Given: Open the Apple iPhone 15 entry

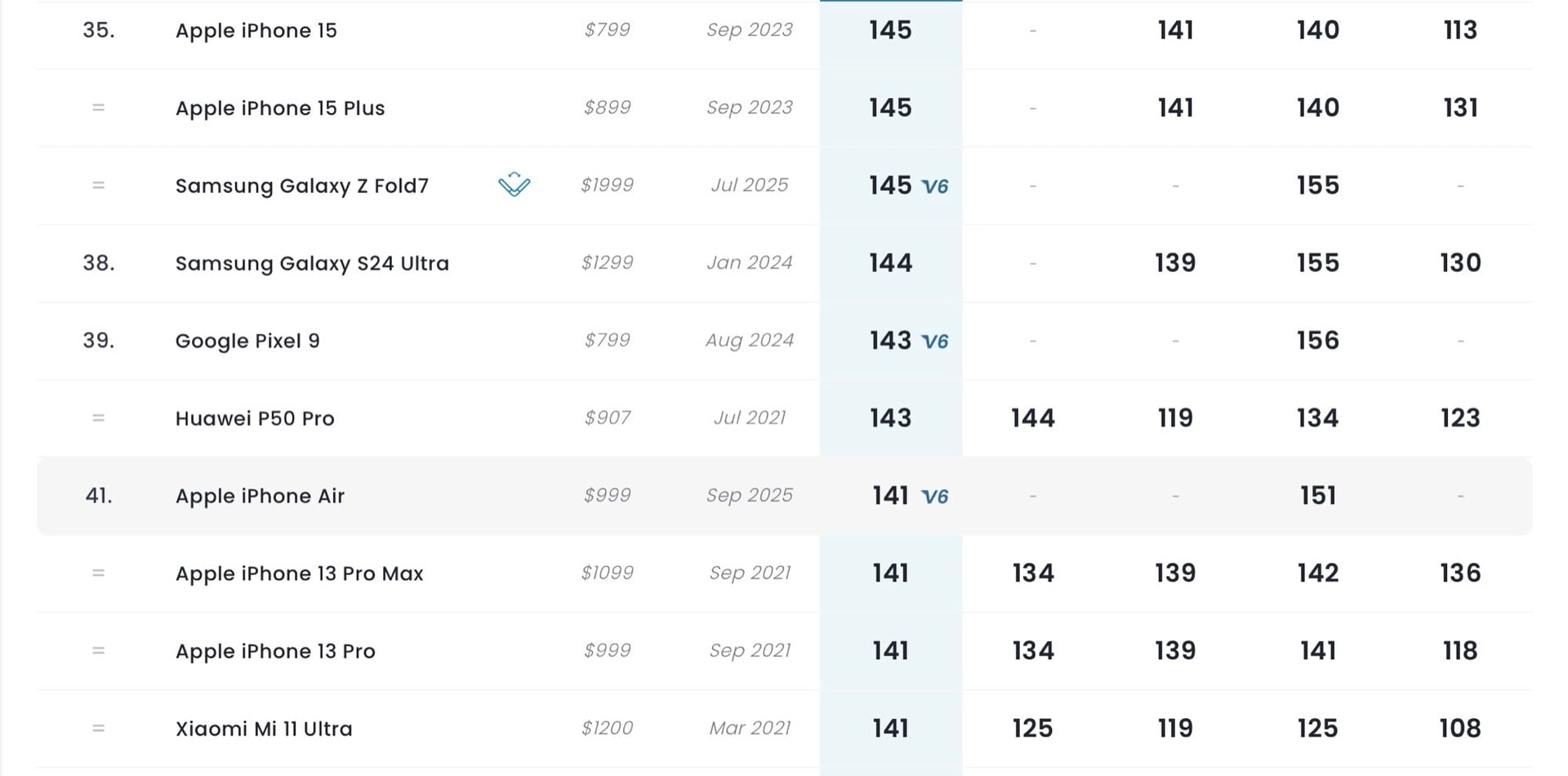Looking at the screenshot, I should click(256, 31).
